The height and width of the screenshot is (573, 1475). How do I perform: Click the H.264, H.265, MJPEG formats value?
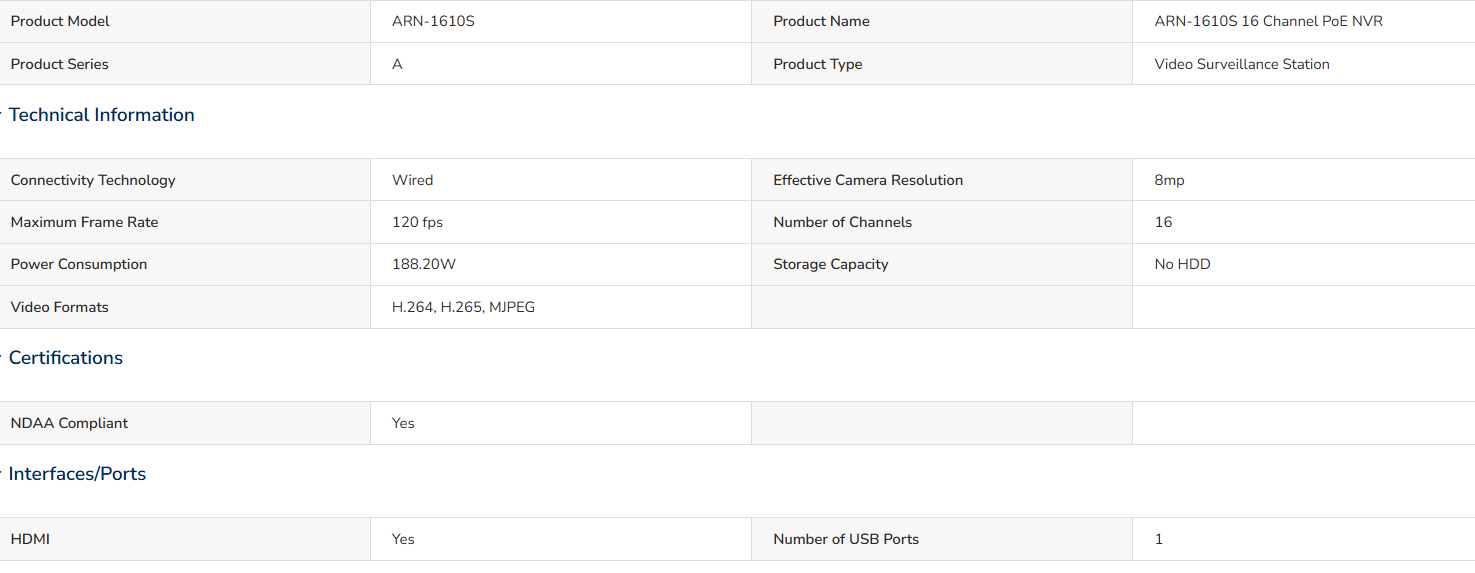[463, 307]
